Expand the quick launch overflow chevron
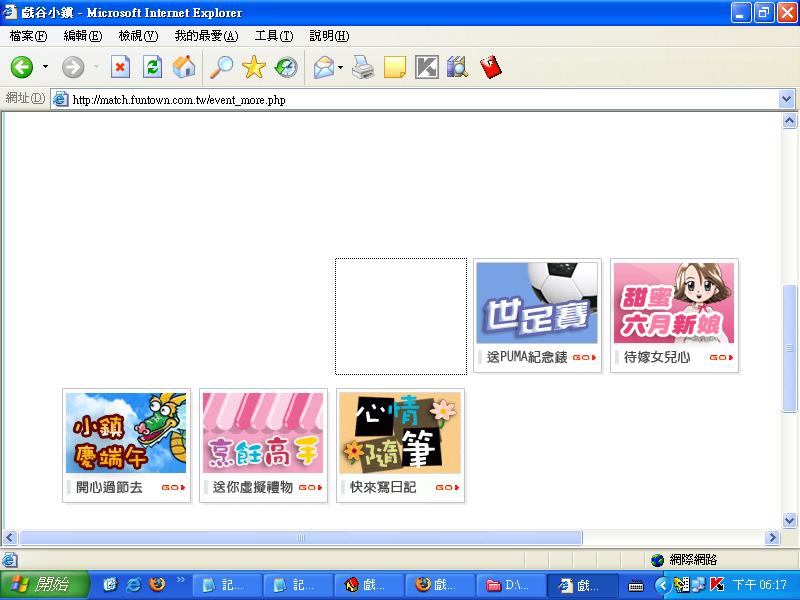Image resolution: width=800 pixels, height=600 pixels. (x=181, y=580)
